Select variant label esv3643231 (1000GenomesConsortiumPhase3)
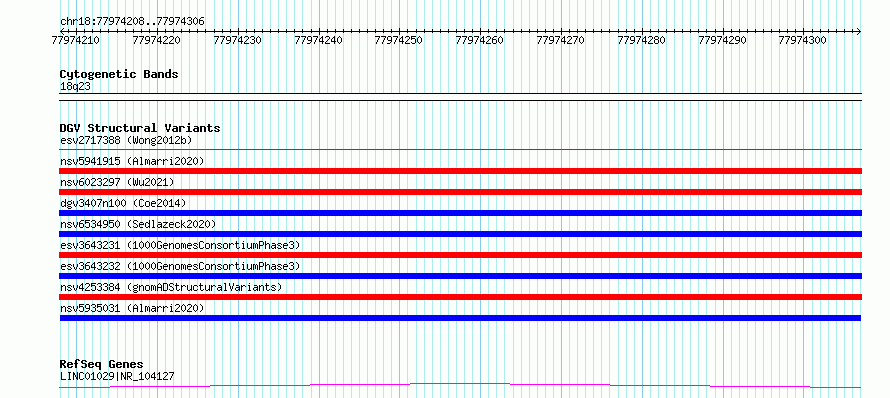The image size is (890, 398). [180, 245]
